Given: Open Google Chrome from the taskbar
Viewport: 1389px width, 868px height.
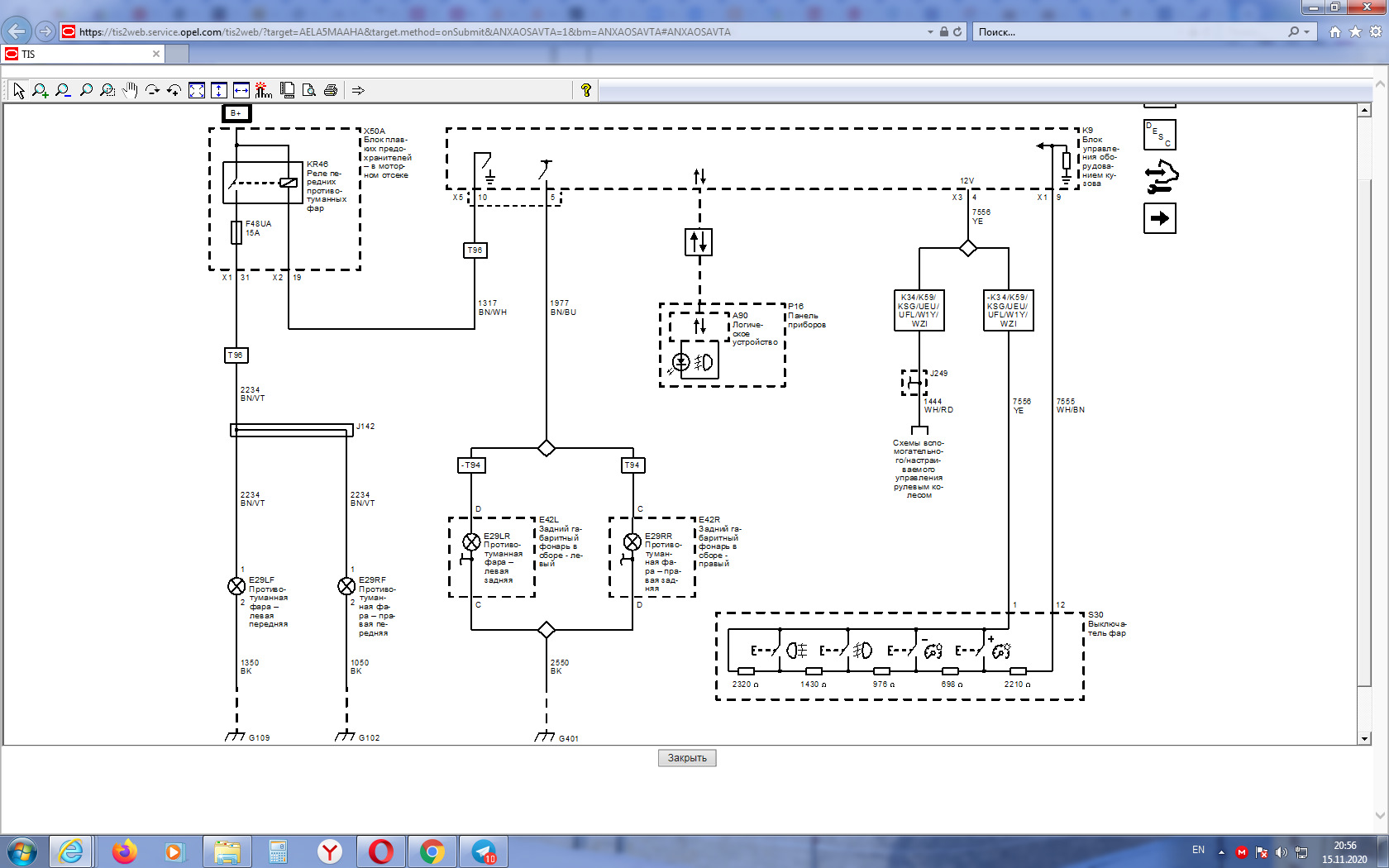Looking at the screenshot, I should click(432, 851).
